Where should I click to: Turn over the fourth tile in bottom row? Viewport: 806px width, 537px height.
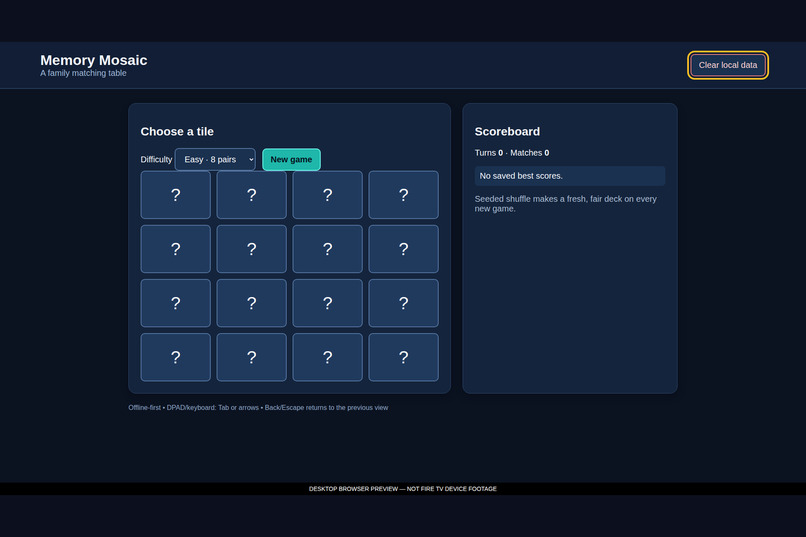(404, 357)
